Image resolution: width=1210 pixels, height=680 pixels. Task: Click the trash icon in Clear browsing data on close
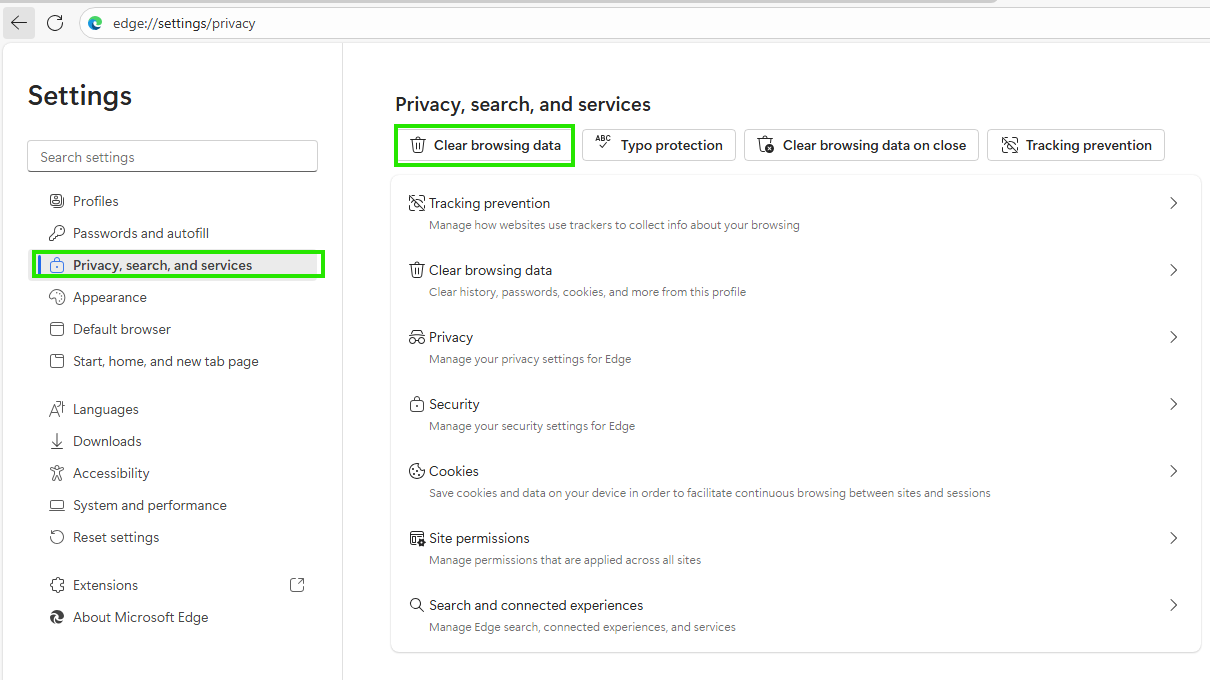766,145
